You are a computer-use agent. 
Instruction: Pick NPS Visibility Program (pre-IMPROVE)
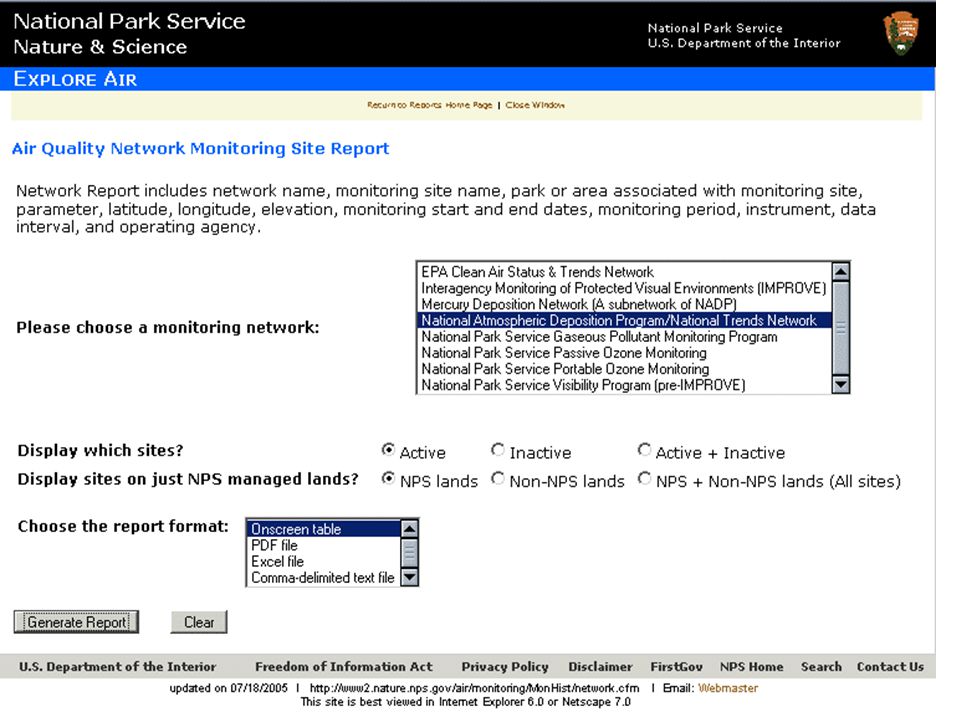[x=624, y=385]
